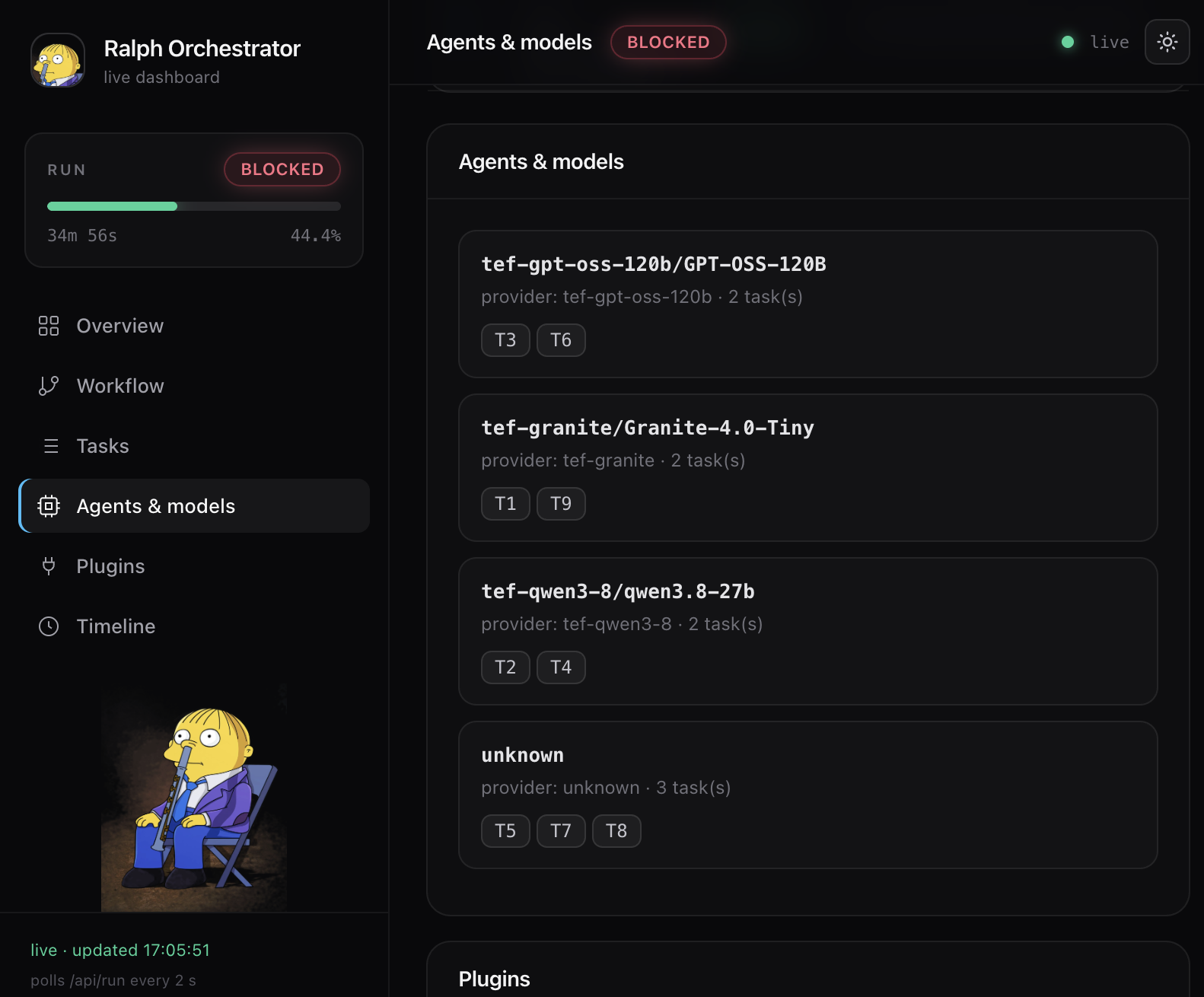Select task chip T1

tap(505, 504)
